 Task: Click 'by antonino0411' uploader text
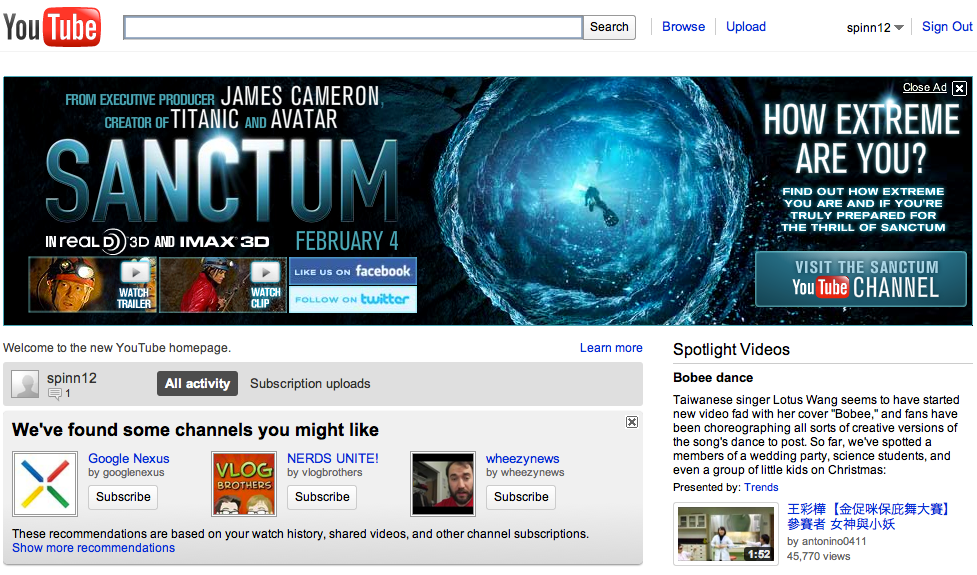(x=826, y=541)
